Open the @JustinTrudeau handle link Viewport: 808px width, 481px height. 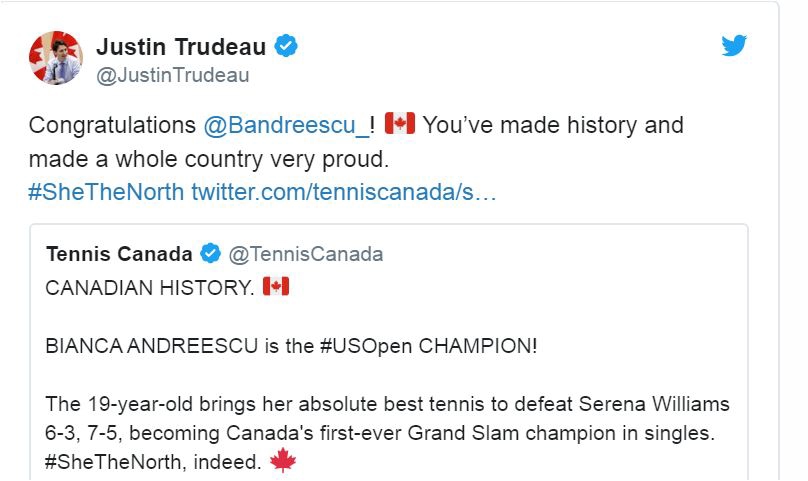(x=172, y=75)
